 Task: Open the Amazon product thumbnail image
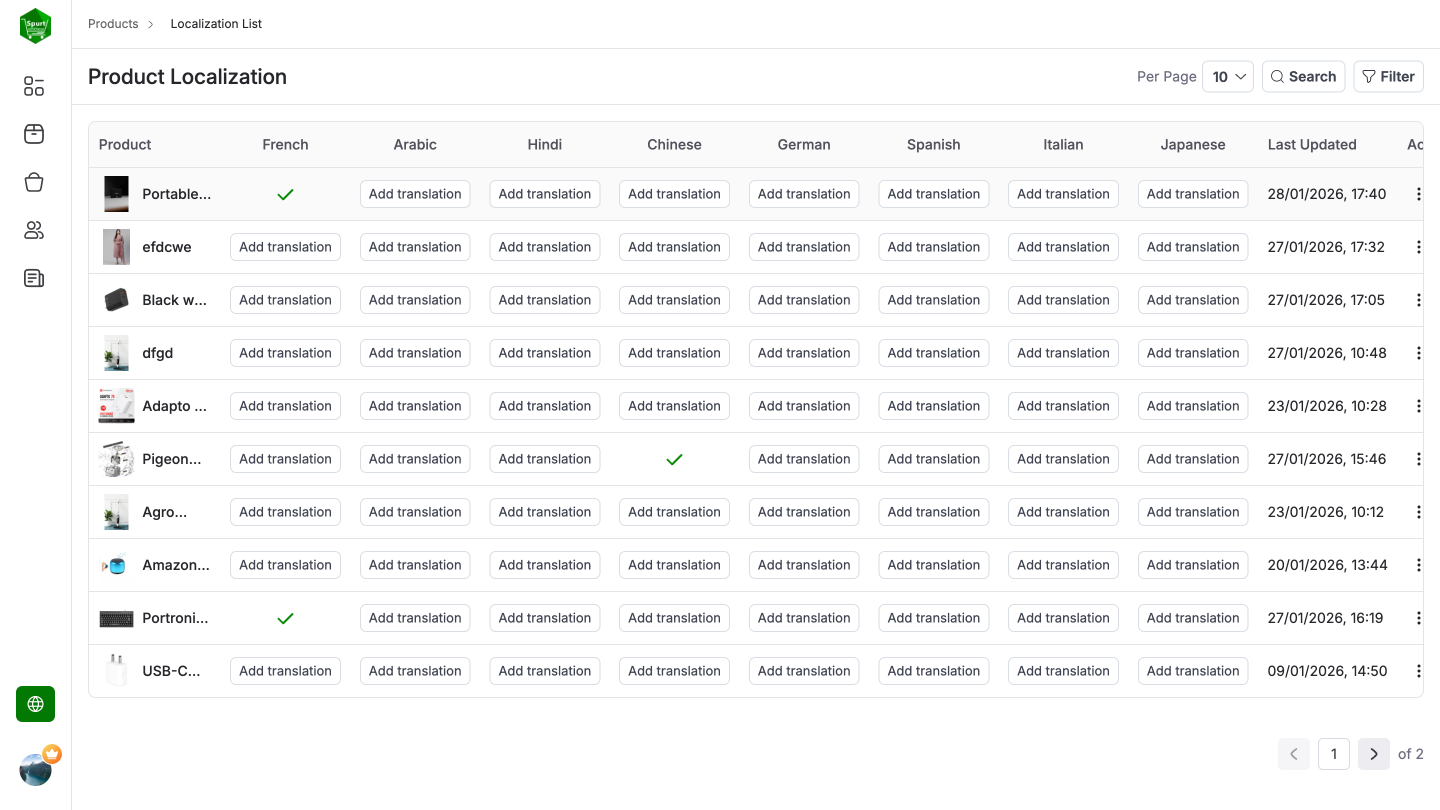116,565
